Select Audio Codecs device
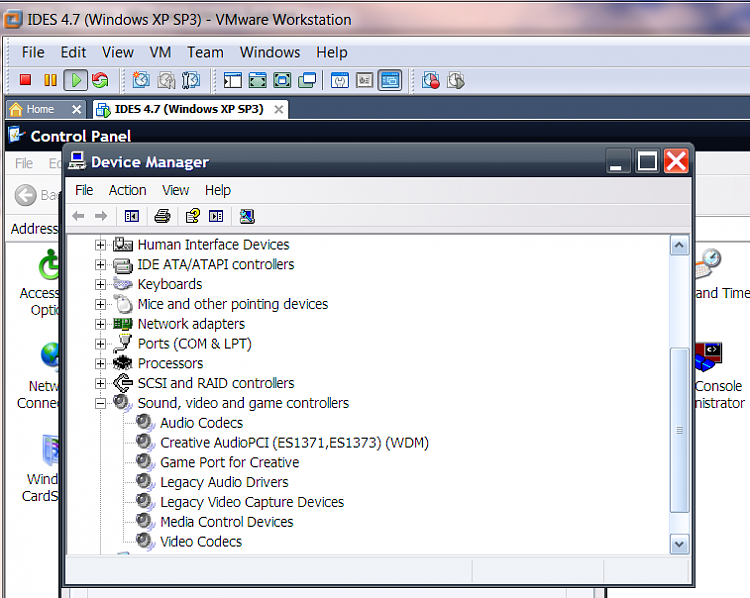 point(201,423)
